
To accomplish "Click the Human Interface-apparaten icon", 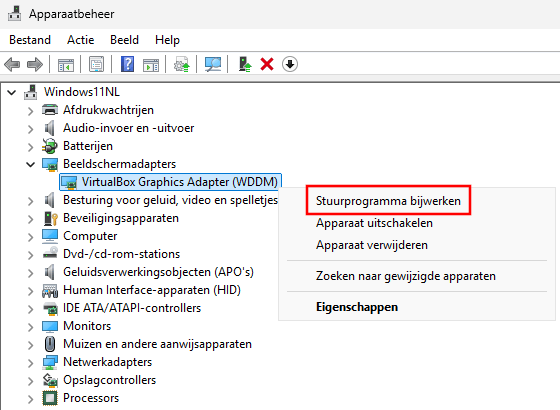I will [50, 290].
